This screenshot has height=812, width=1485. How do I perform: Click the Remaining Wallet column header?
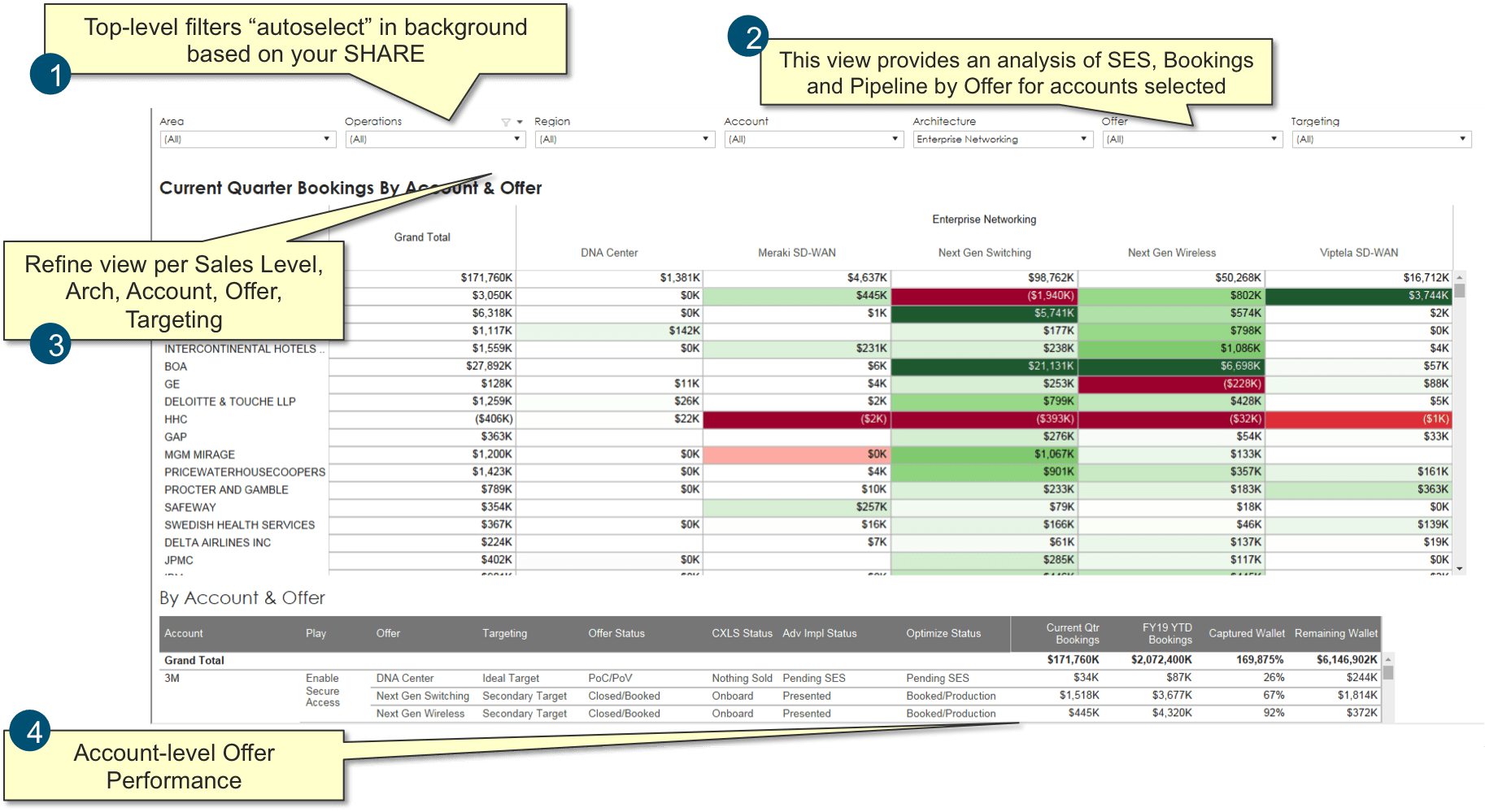click(x=1335, y=633)
